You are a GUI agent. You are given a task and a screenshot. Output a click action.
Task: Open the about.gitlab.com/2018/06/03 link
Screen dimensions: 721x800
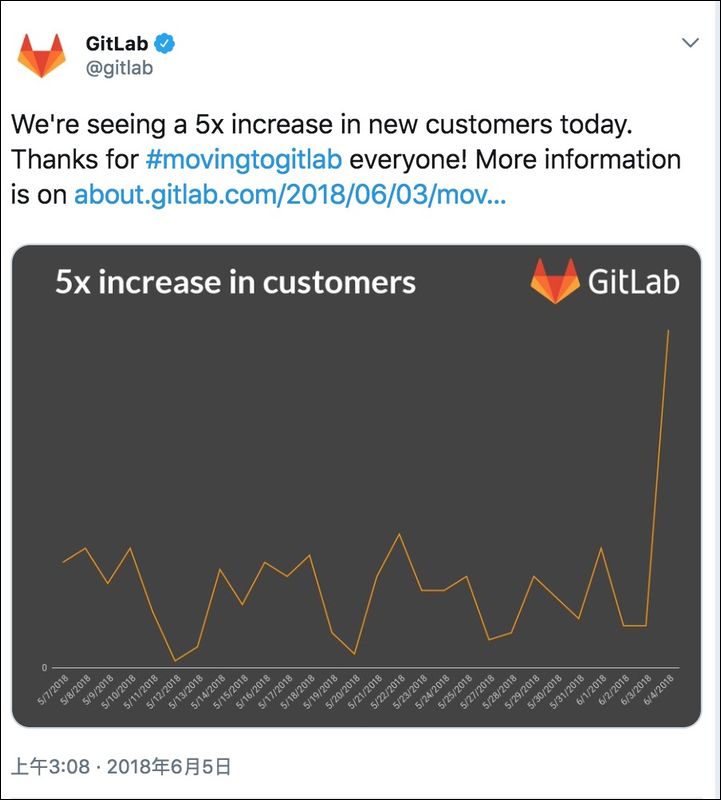coord(290,194)
